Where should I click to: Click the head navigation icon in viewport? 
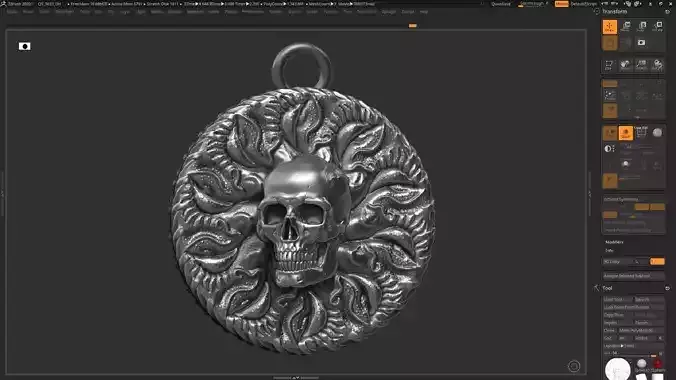(x=574, y=366)
